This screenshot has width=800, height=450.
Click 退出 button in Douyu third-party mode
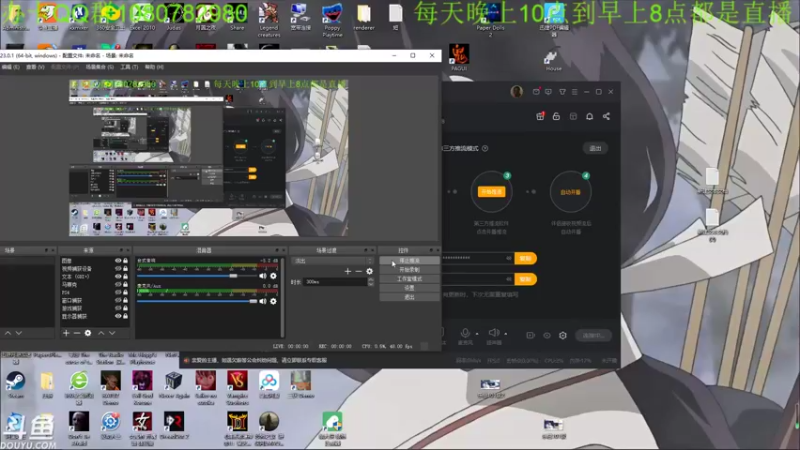[595, 148]
